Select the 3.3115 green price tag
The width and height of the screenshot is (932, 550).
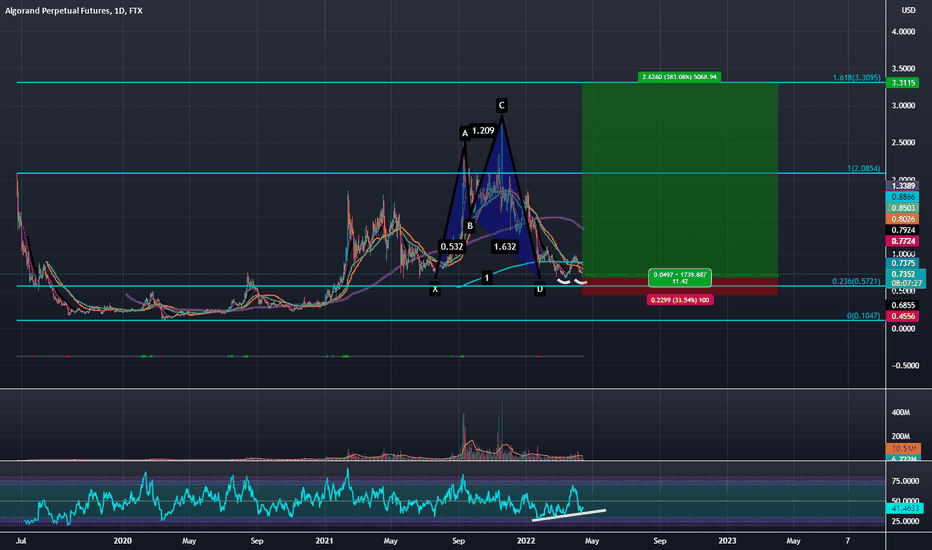902,83
